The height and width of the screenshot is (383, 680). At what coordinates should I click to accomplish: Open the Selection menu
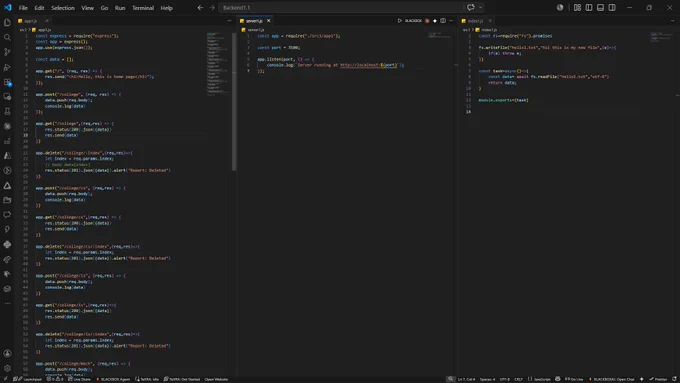tap(63, 8)
